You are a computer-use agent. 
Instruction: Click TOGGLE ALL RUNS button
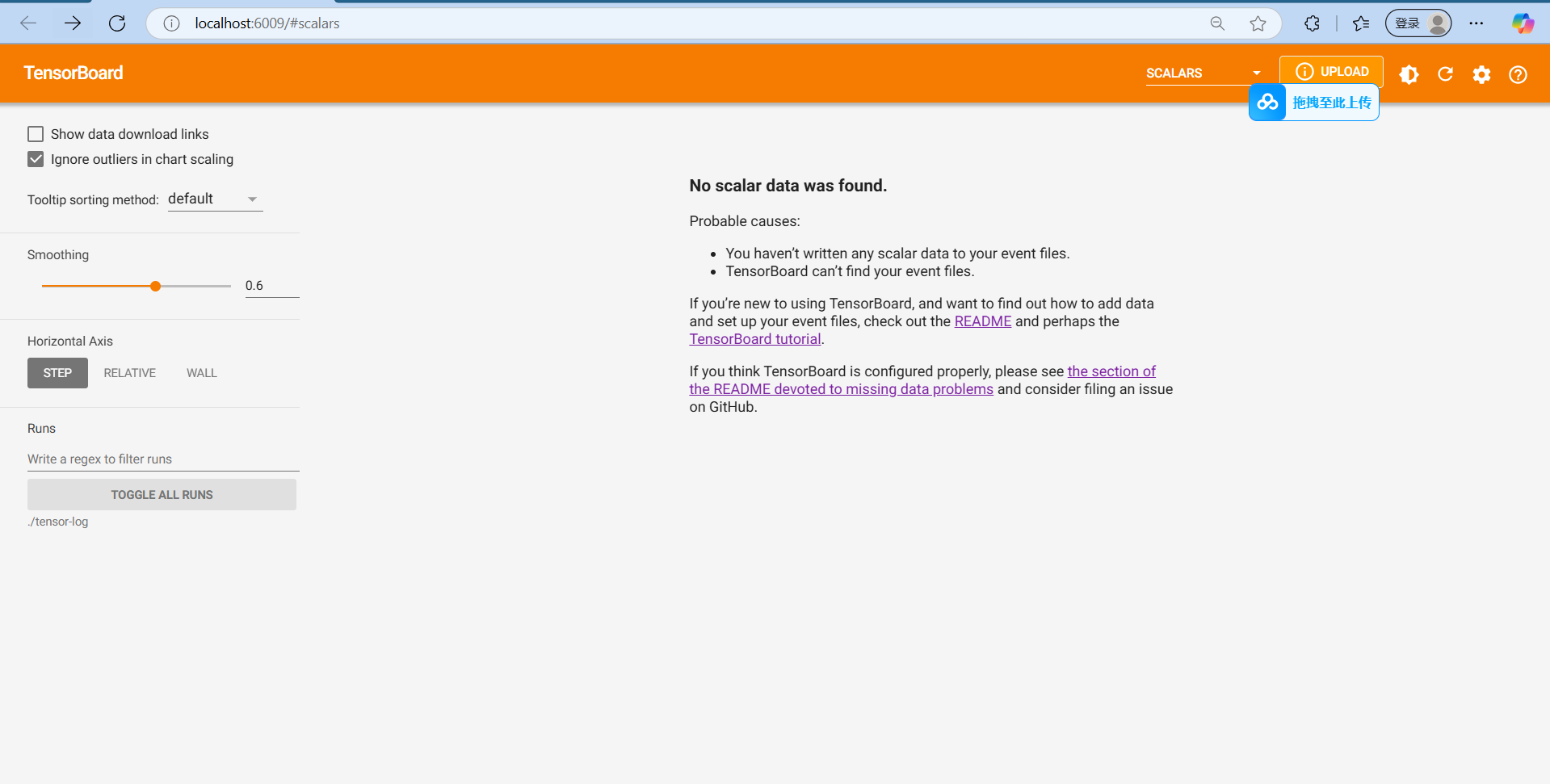(x=162, y=495)
